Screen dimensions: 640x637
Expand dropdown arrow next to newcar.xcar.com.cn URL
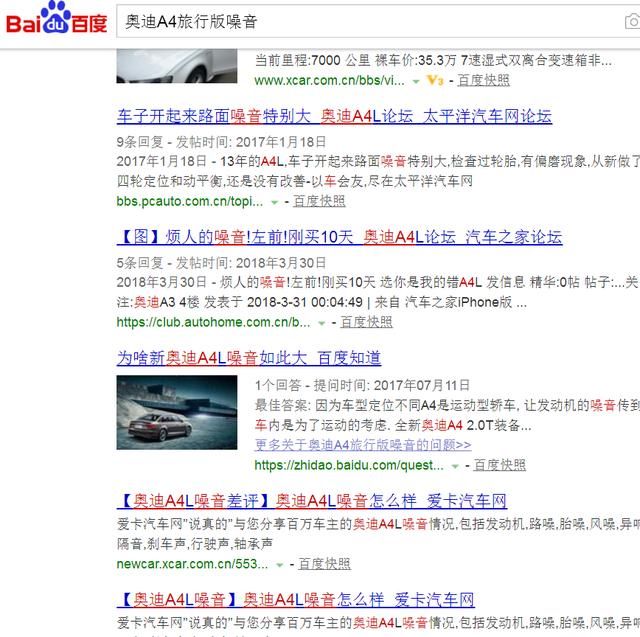[280, 565]
